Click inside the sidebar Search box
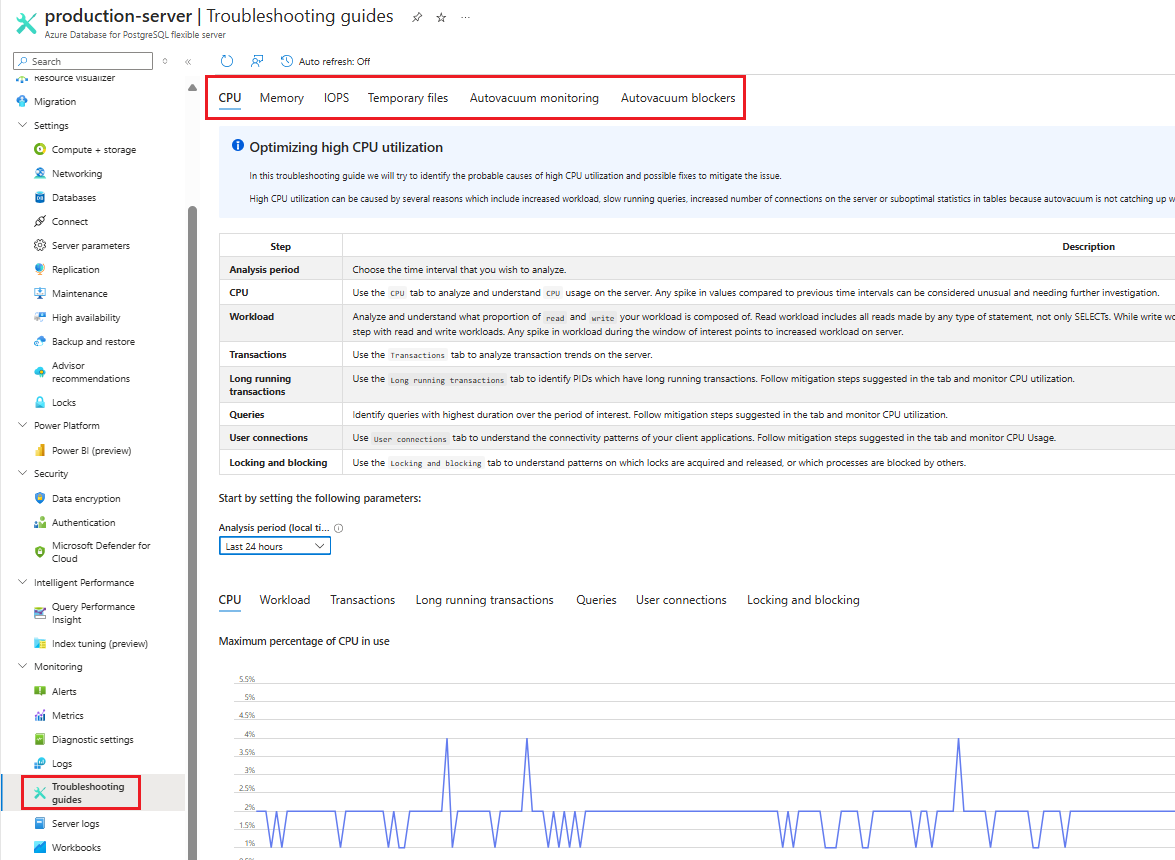1175x860 pixels. point(82,60)
